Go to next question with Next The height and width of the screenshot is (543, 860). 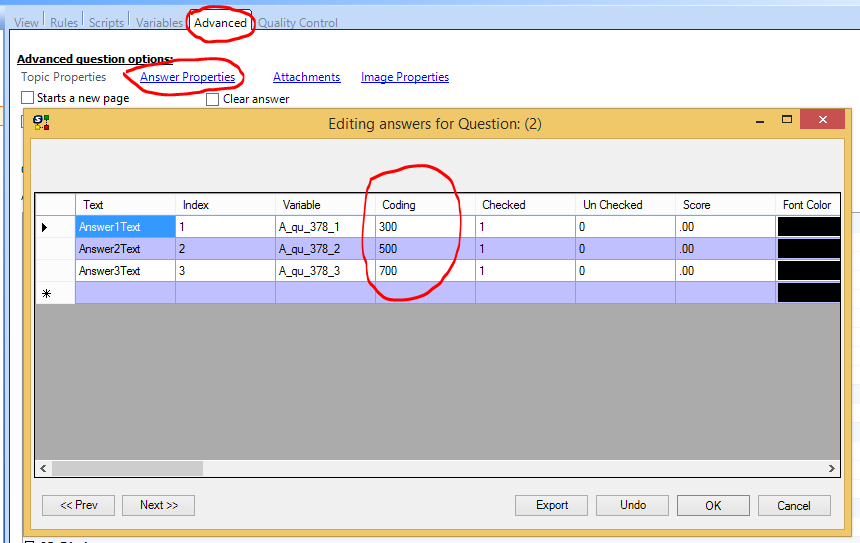coord(159,505)
